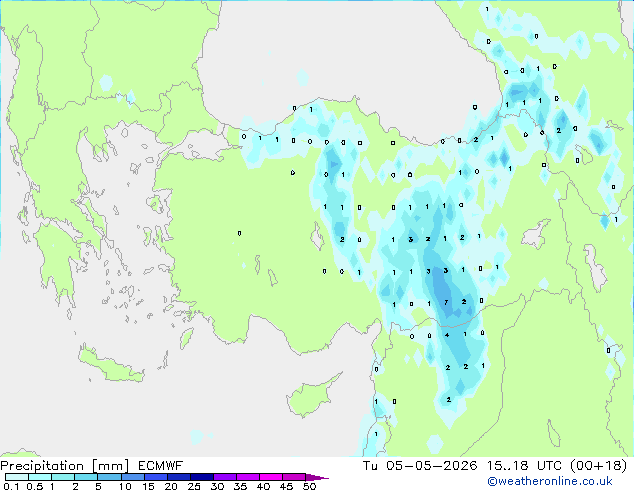Click the 'Precipitation [mm]' title label
Screen dimensions: 634x490
[64, 466]
